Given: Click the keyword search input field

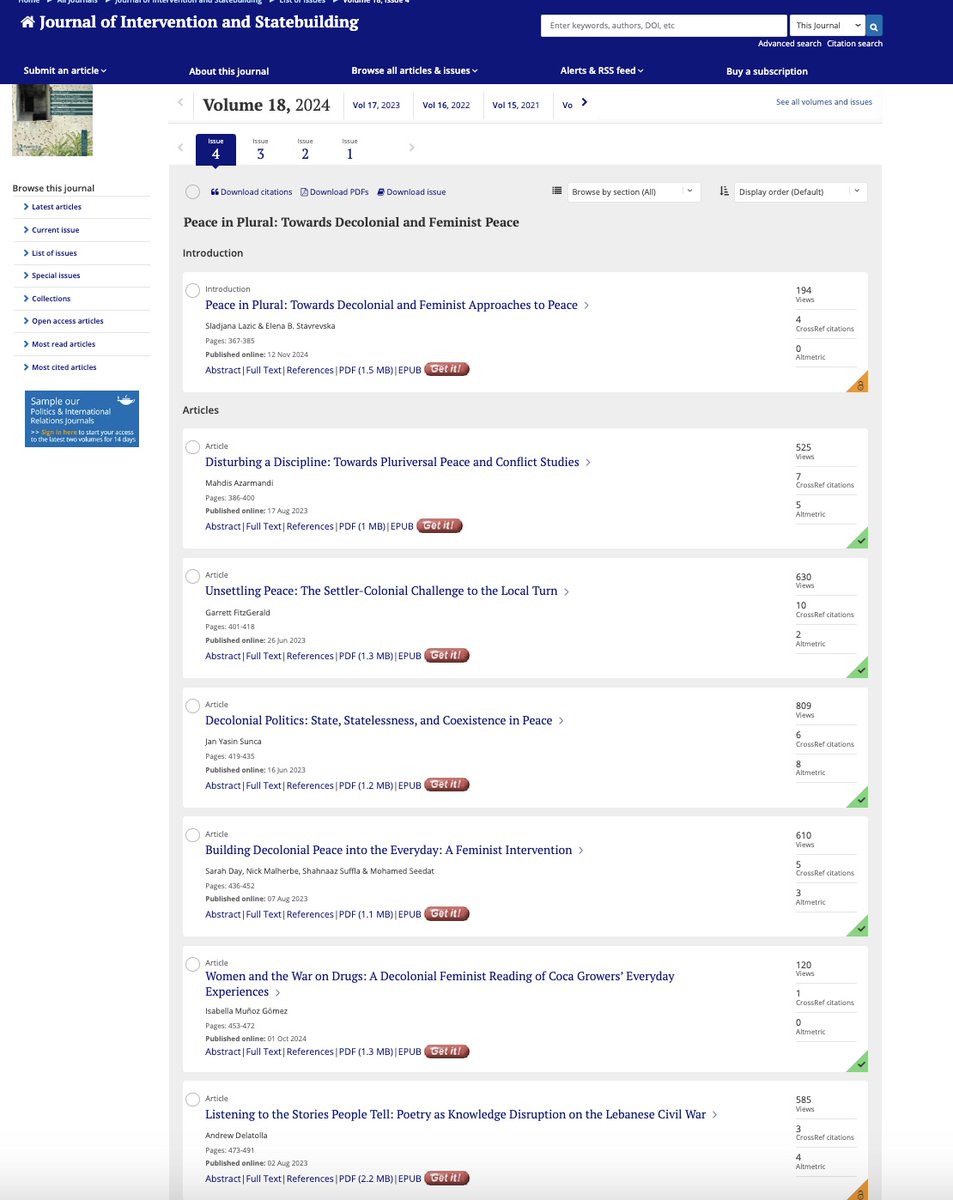Looking at the screenshot, I should click(664, 26).
